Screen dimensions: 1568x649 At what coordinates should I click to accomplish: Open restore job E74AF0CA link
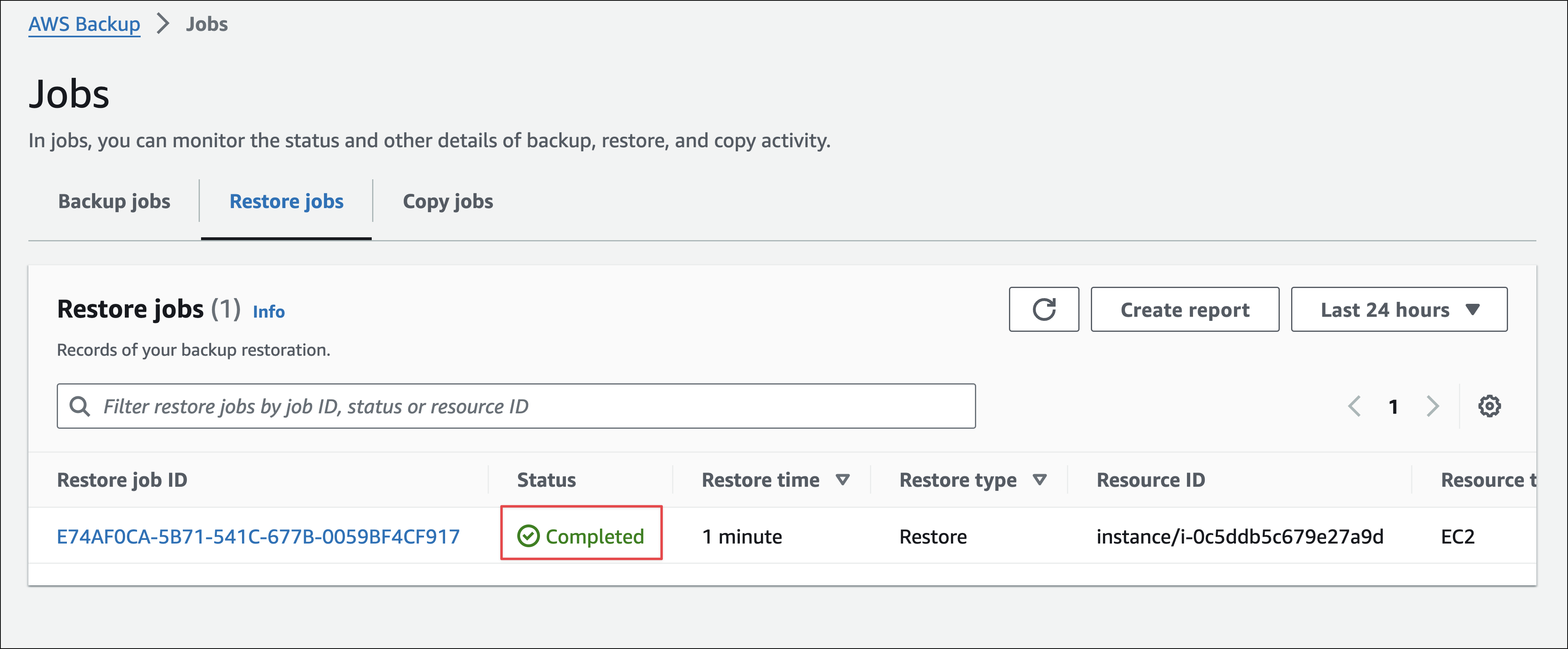point(258,536)
